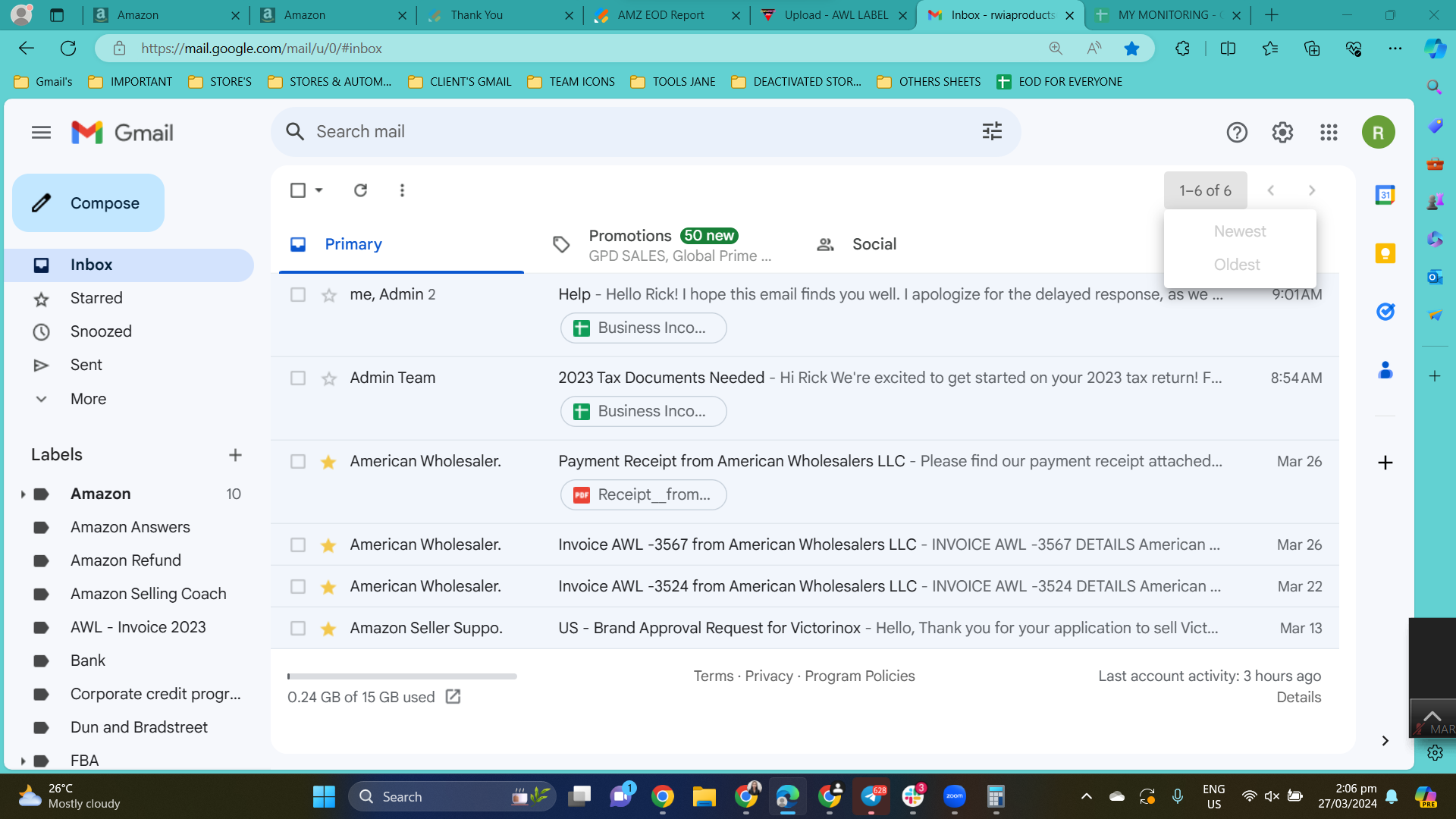Create new label plus icon
The image size is (1456, 819).
coord(235,455)
